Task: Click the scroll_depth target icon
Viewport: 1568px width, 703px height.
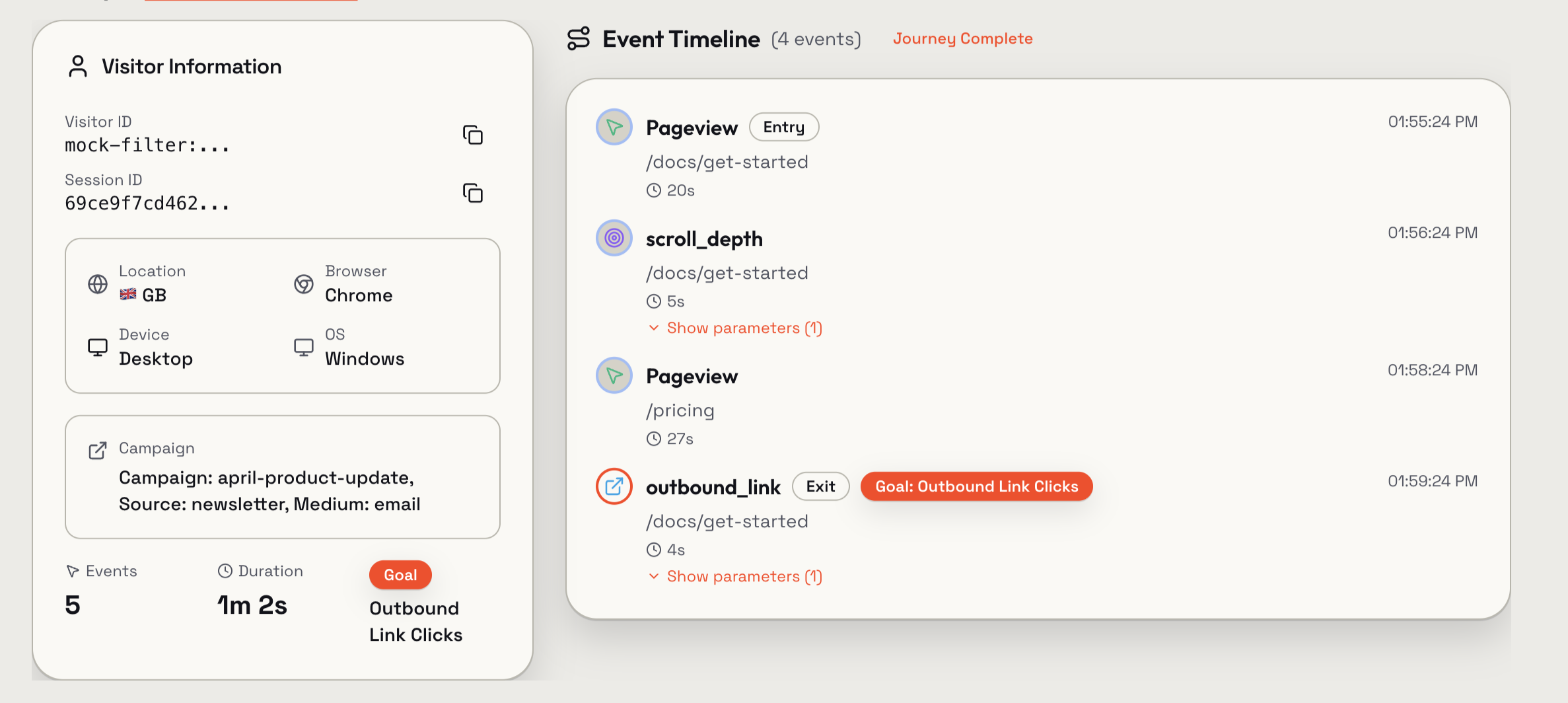Action: click(614, 238)
